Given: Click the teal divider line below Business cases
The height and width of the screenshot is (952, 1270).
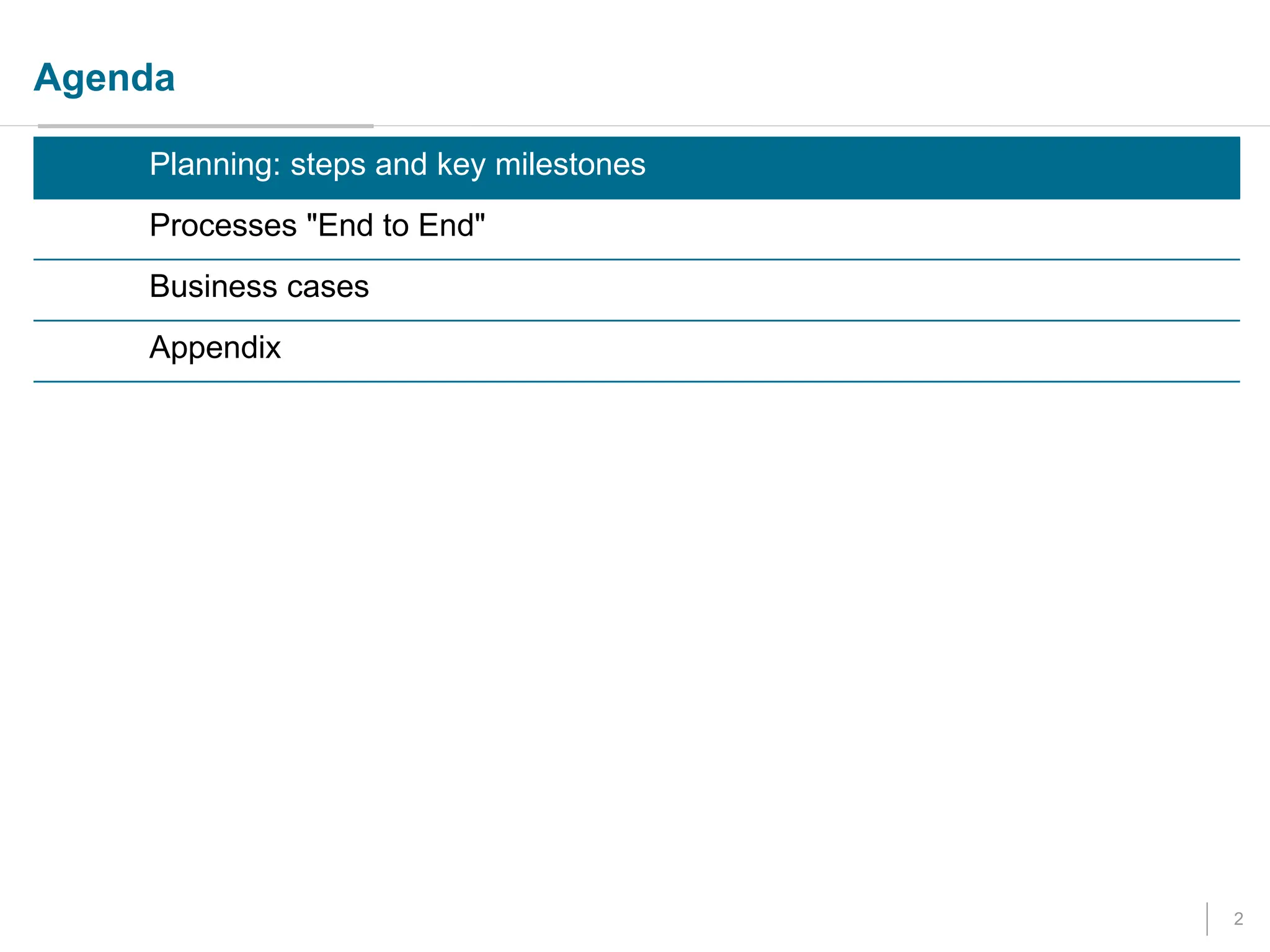Looking at the screenshot, I should tap(636, 320).
